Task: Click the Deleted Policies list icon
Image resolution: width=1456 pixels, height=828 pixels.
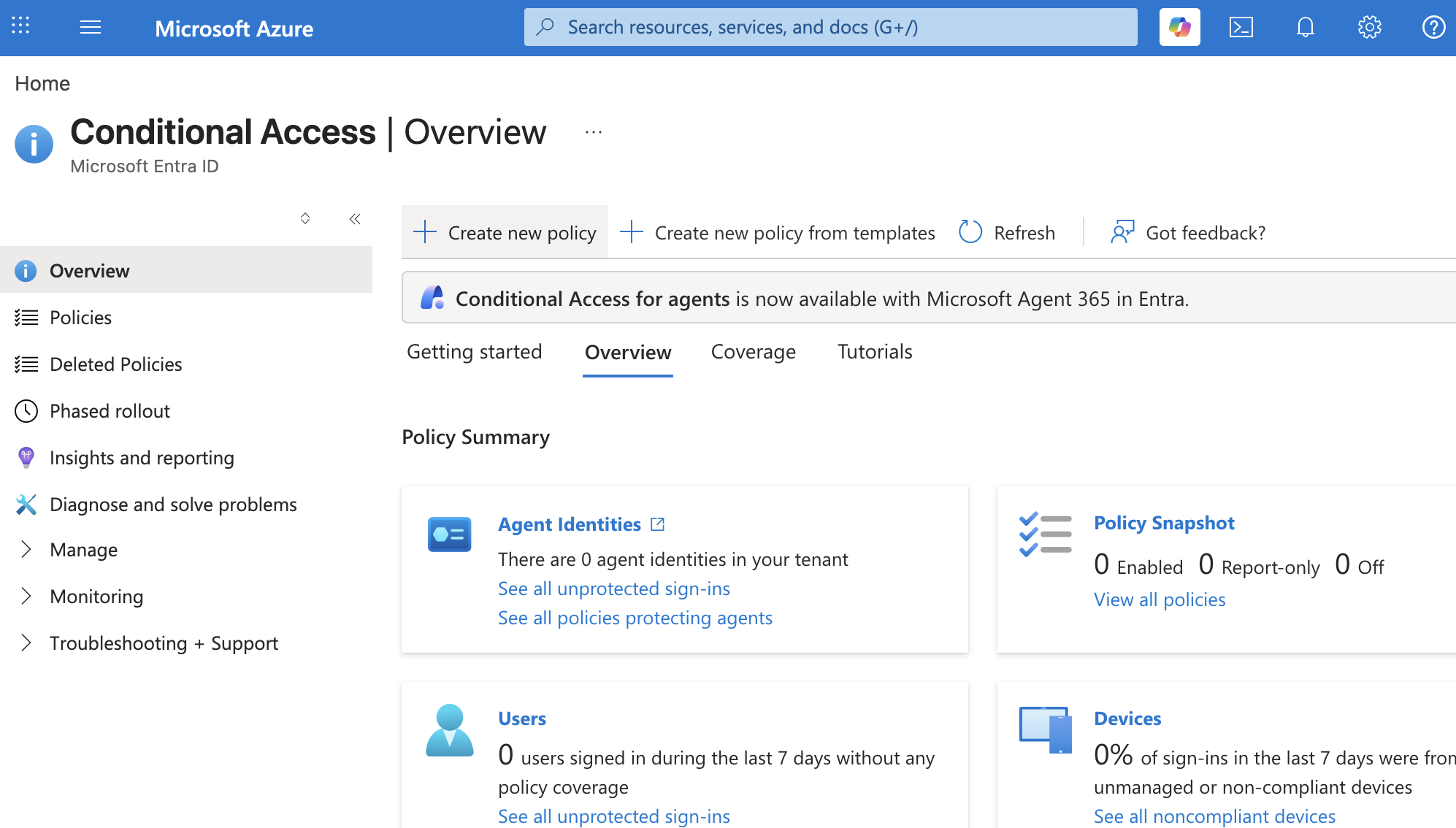Action: [x=26, y=364]
